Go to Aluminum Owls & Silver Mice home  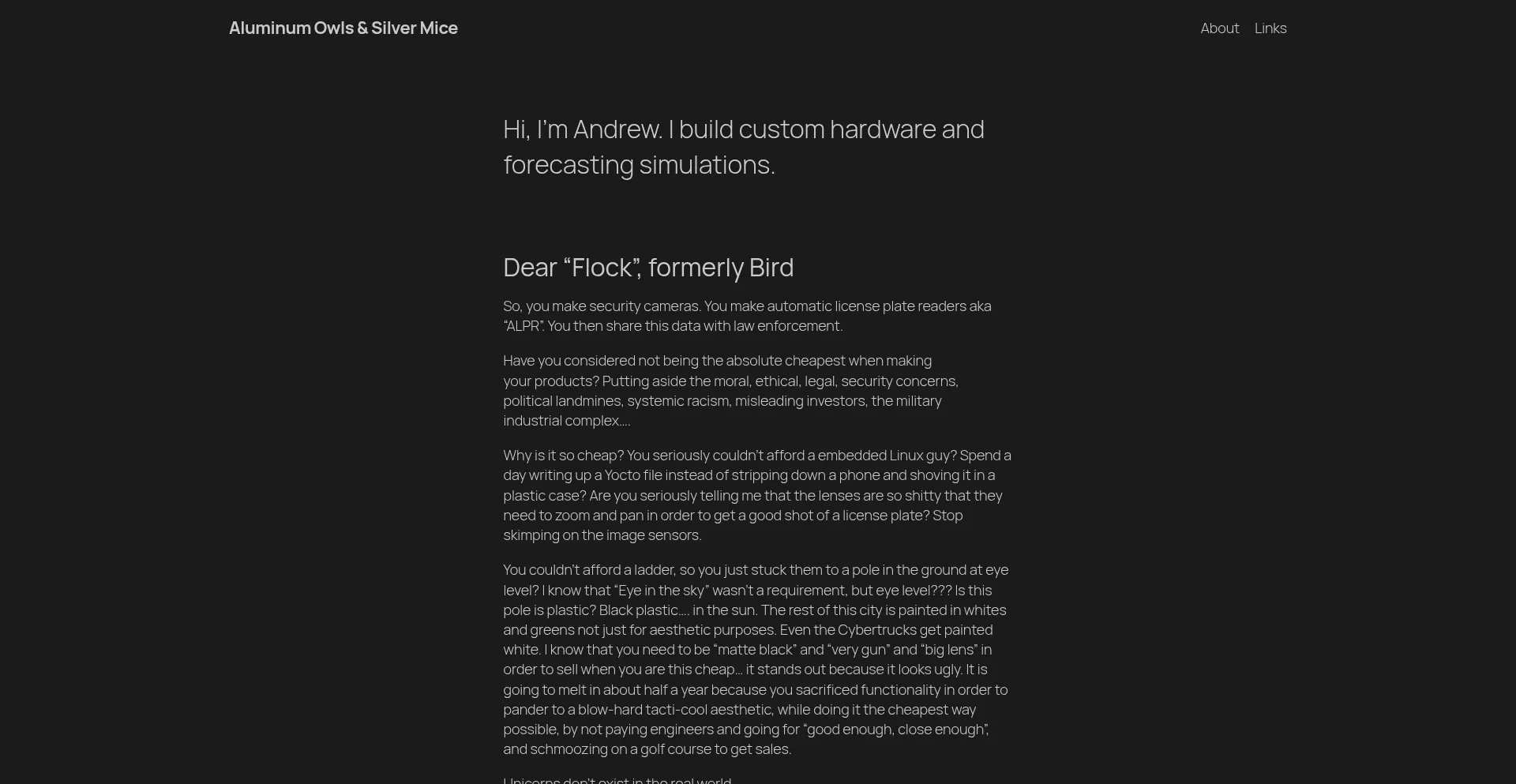tap(343, 28)
